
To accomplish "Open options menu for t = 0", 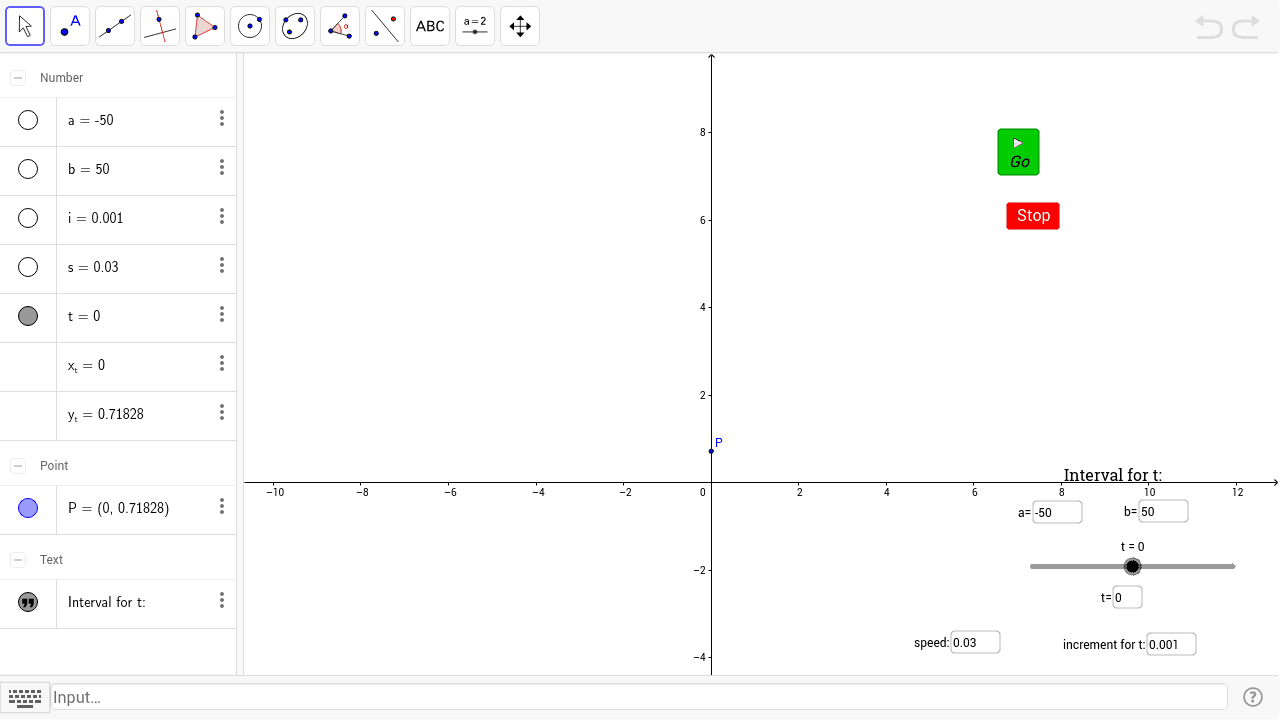I will click(x=222, y=315).
